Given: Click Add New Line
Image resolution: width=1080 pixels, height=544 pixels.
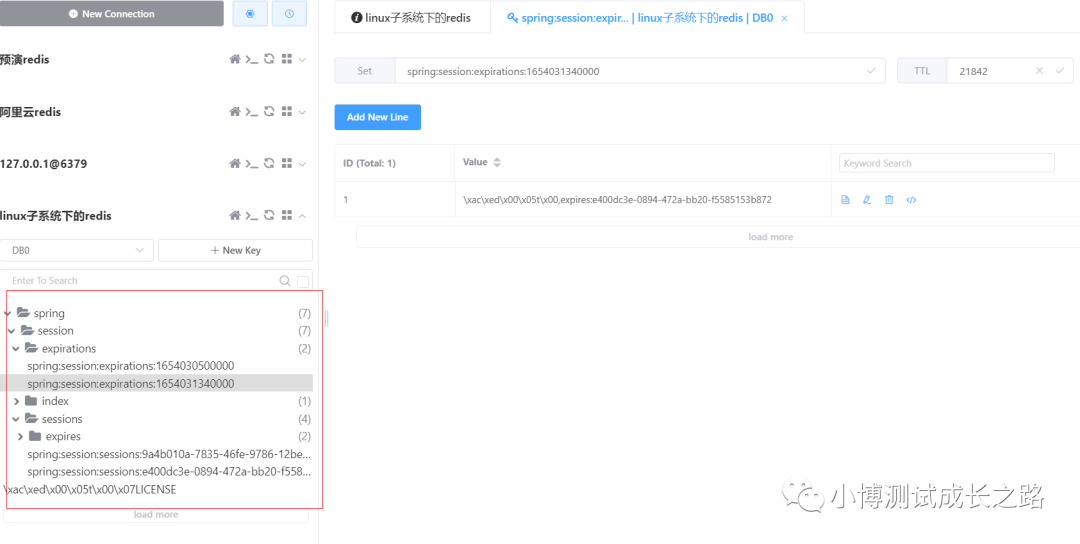Looking at the screenshot, I should point(377,117).
